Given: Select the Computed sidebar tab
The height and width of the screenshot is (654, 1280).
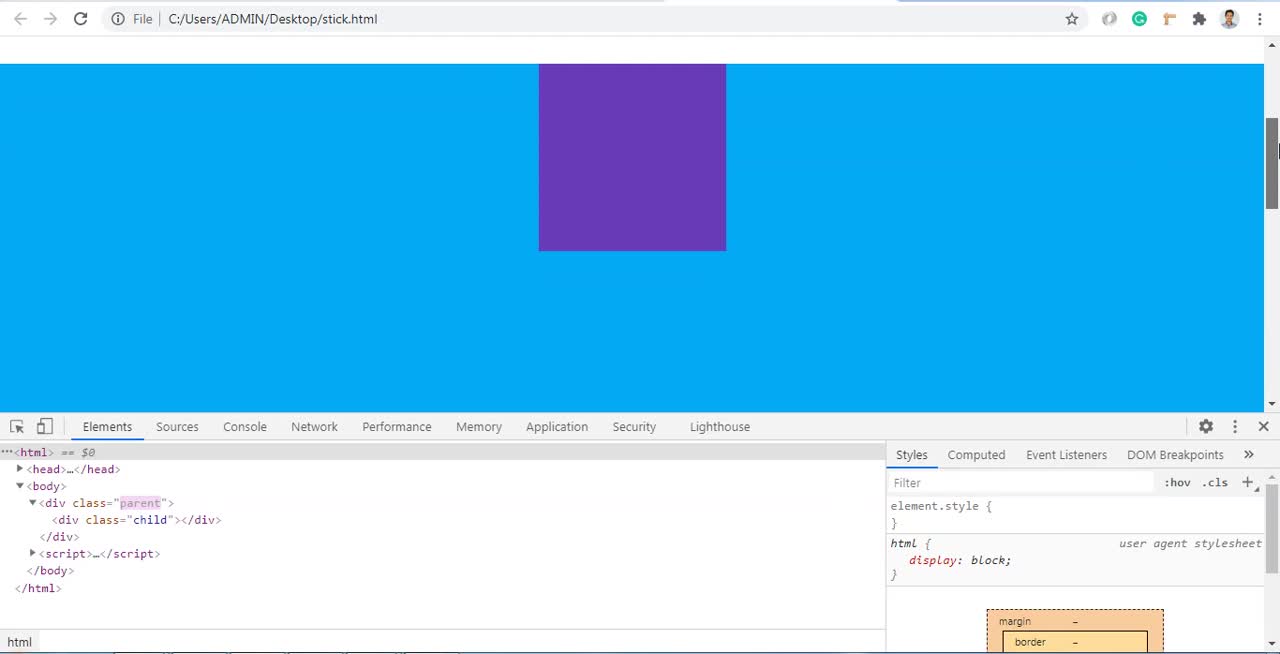Looking at the screenshot, I should [x=976, y=455].
